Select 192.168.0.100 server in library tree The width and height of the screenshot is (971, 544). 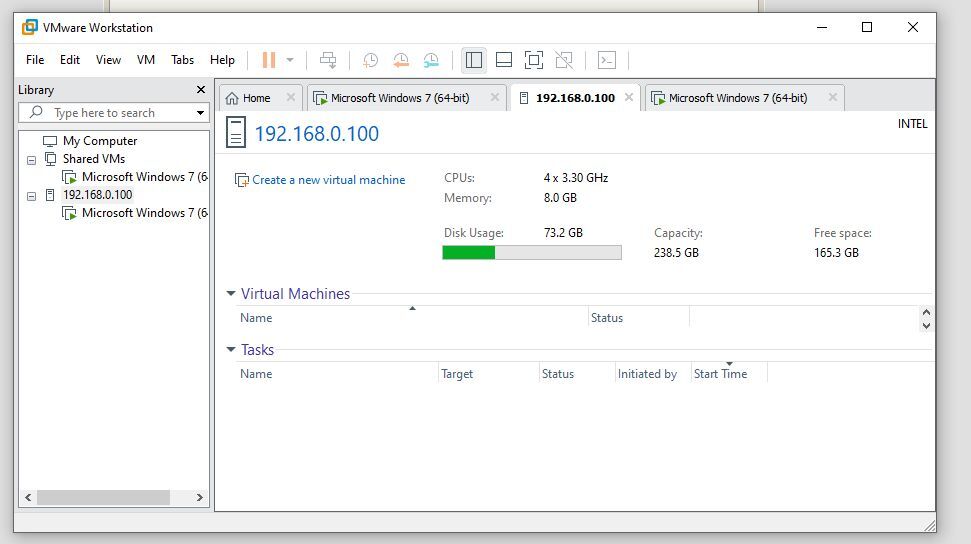[97, 195]
